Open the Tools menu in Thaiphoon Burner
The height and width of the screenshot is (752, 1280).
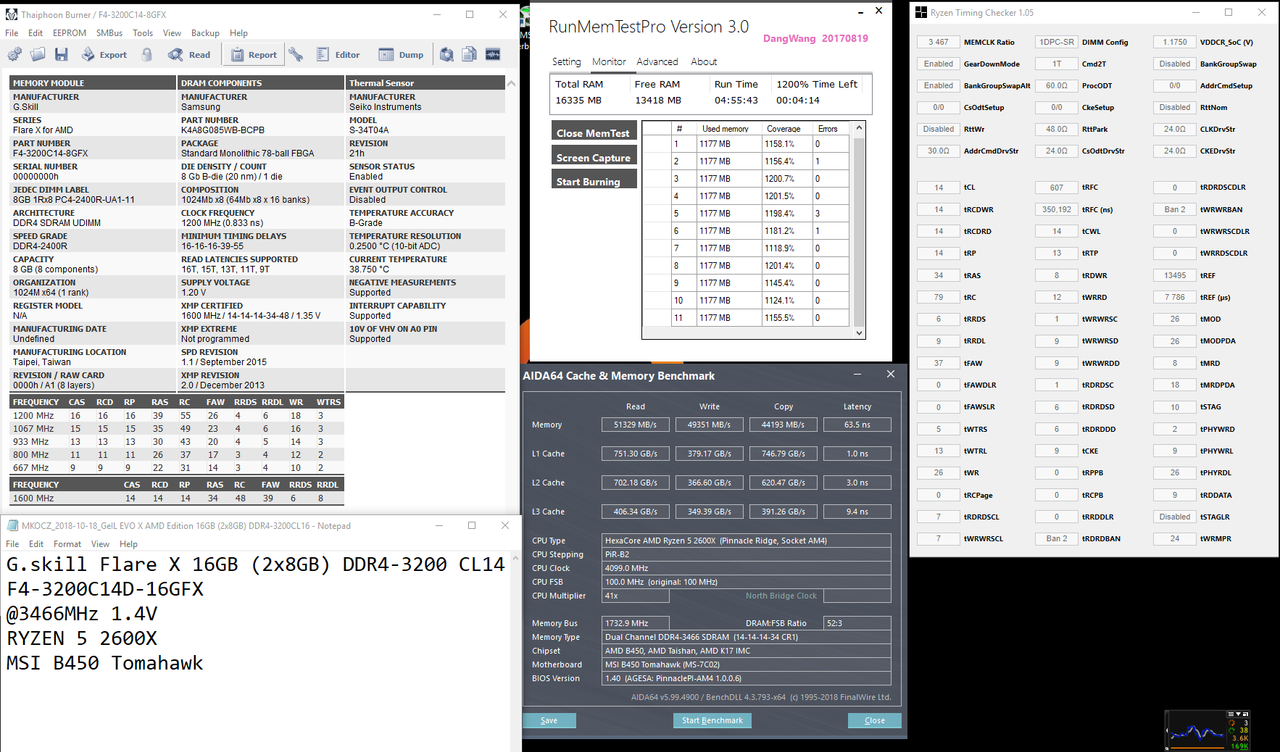tap(143, 33)
